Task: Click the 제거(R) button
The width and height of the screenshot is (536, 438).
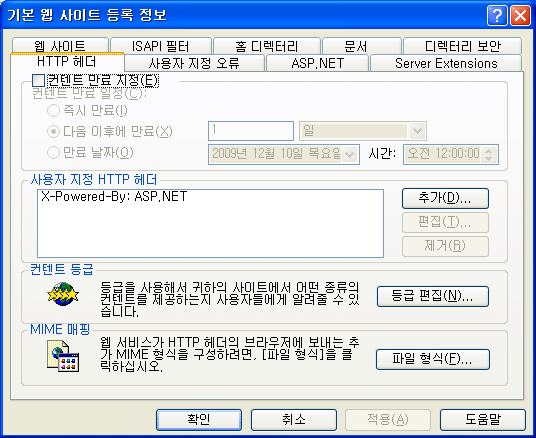Action: coord(445,246)
